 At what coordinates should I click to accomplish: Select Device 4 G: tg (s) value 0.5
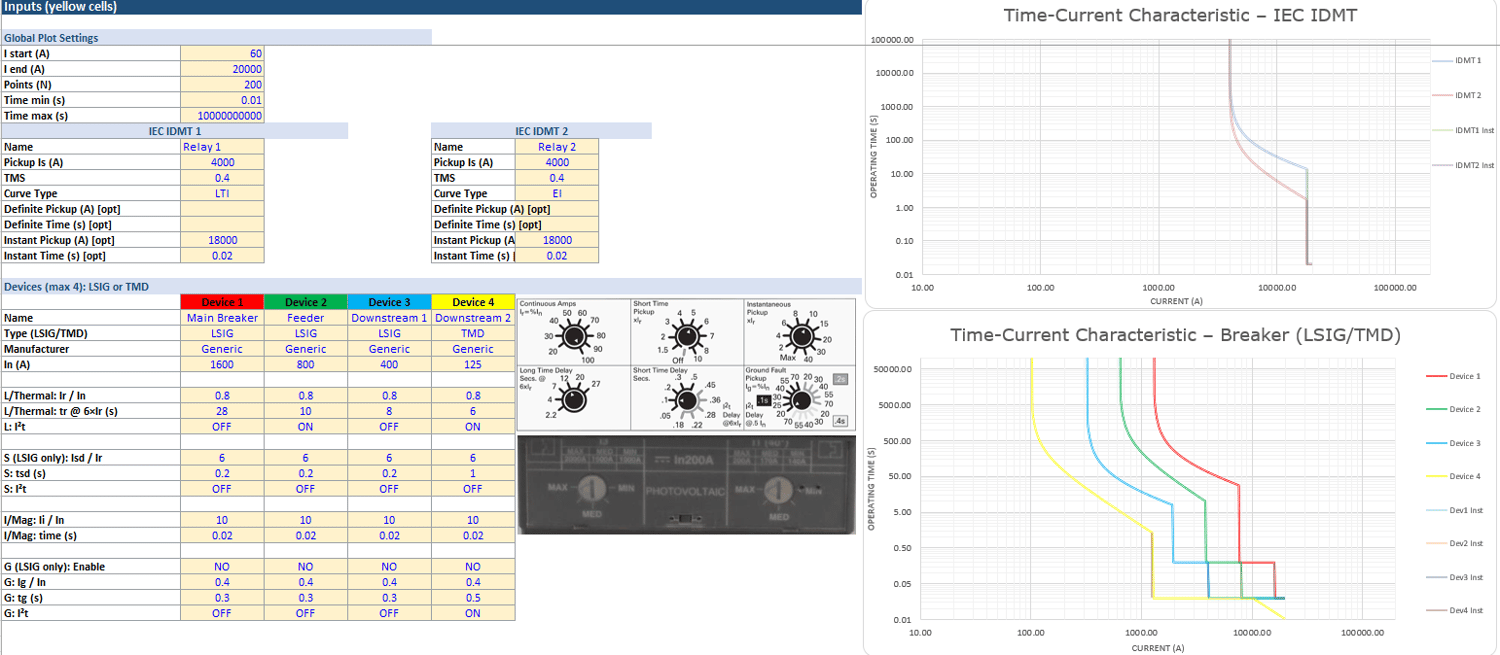click(473, 598)
